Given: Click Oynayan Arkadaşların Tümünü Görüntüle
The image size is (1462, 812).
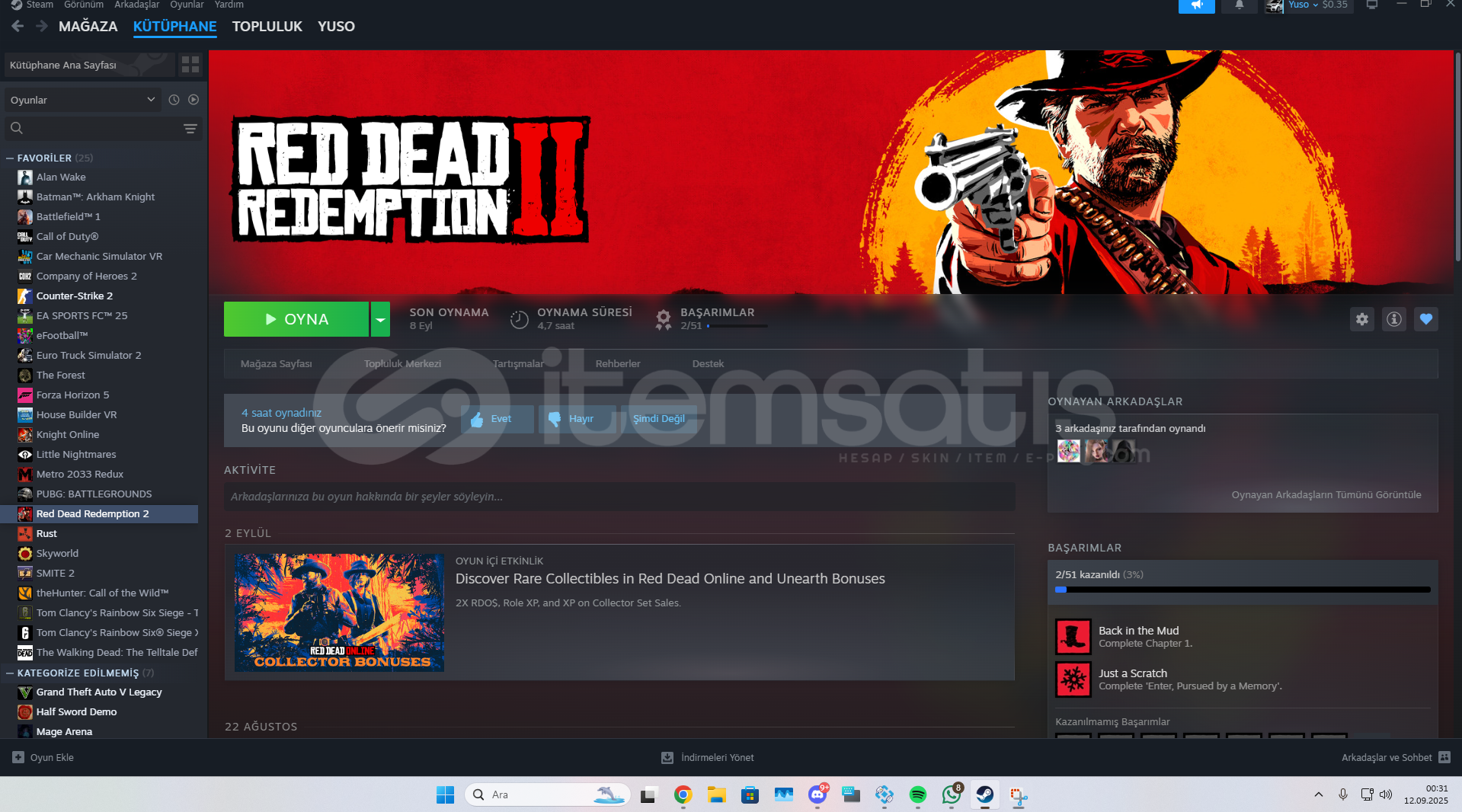Looking at the screenshot, I should click(x=1326, y=495).
